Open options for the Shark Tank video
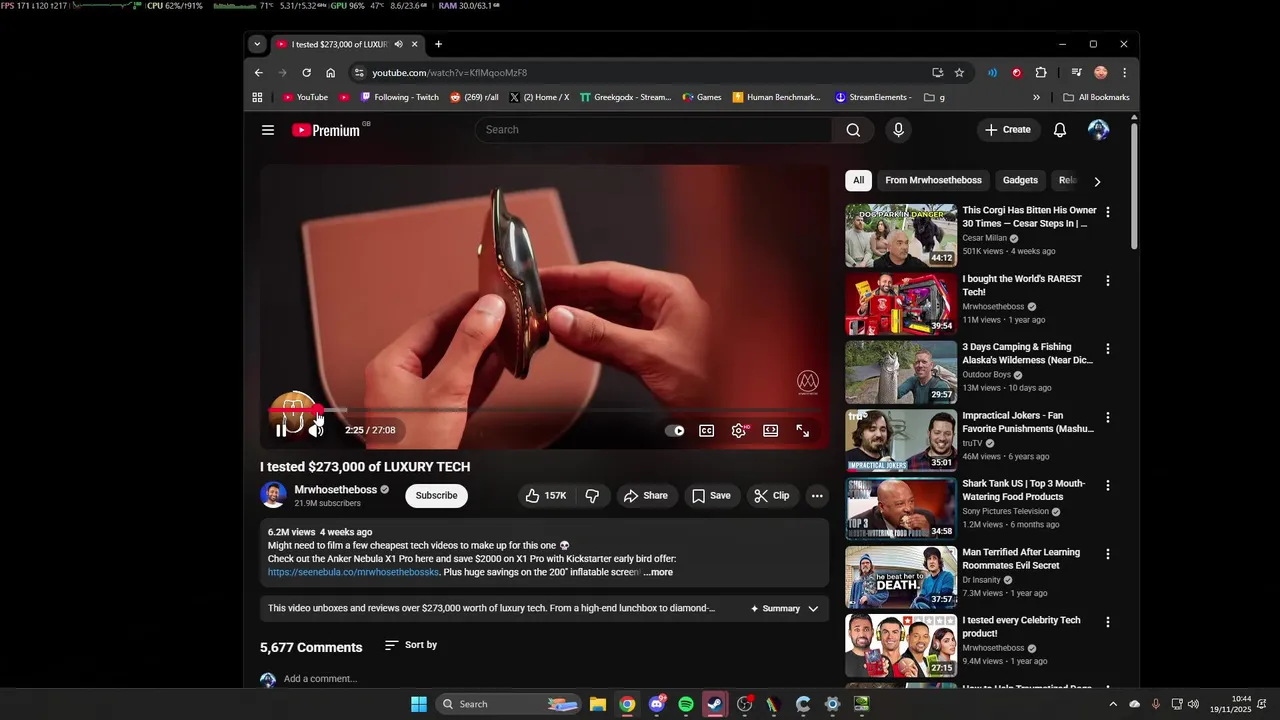Viewport: 1280px width, 720px height. pyautogui.click(x=1107, y=485)
